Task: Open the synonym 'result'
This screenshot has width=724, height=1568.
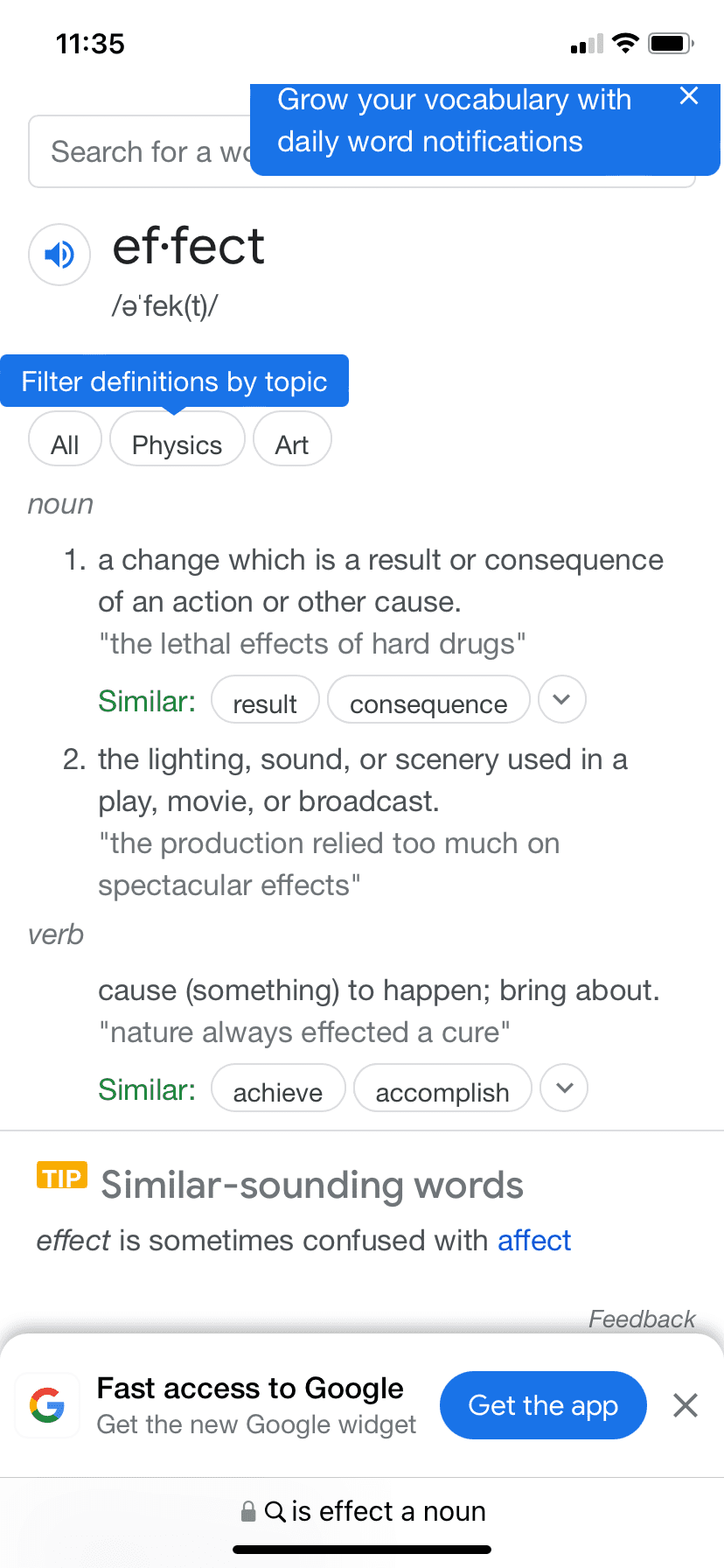Action: click(x=265, y=703)
